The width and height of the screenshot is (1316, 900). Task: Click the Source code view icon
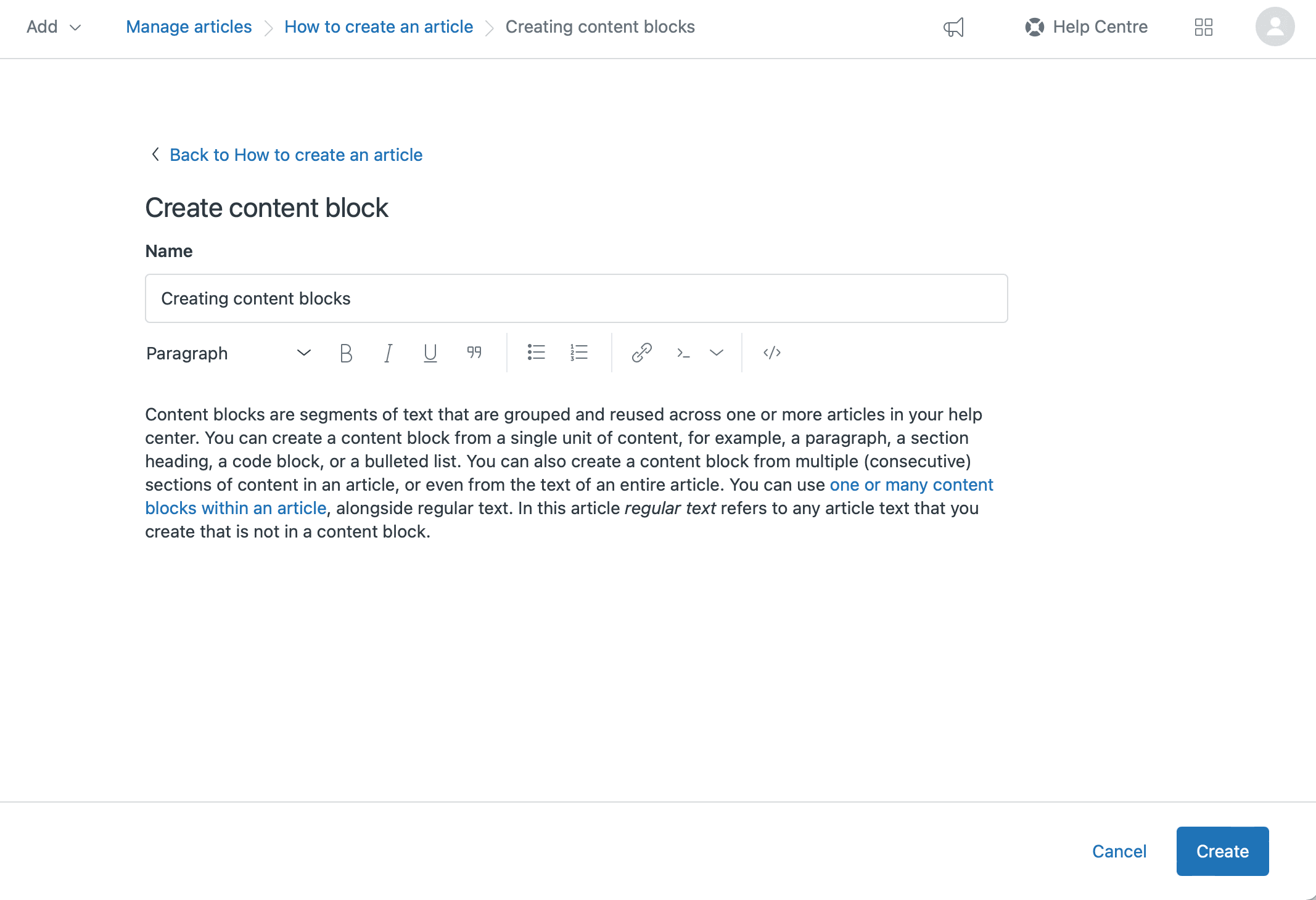click(x=771, y=353)
